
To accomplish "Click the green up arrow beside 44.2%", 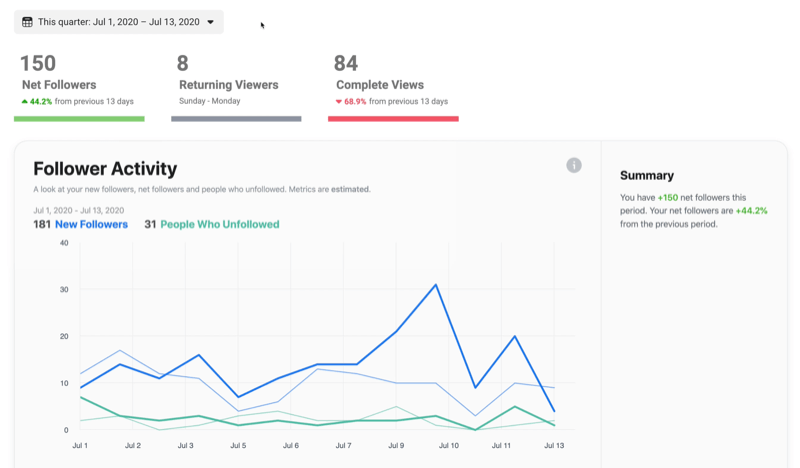I will coord(24,102).
